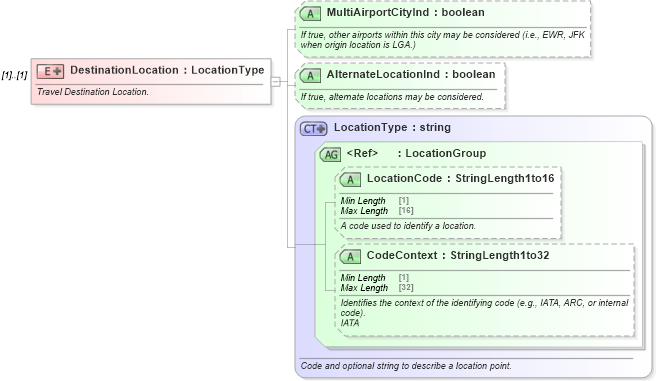Select the DestinationLocation : LocationType title
Viewport: 656px width, 381px height.
coord(167,70)
